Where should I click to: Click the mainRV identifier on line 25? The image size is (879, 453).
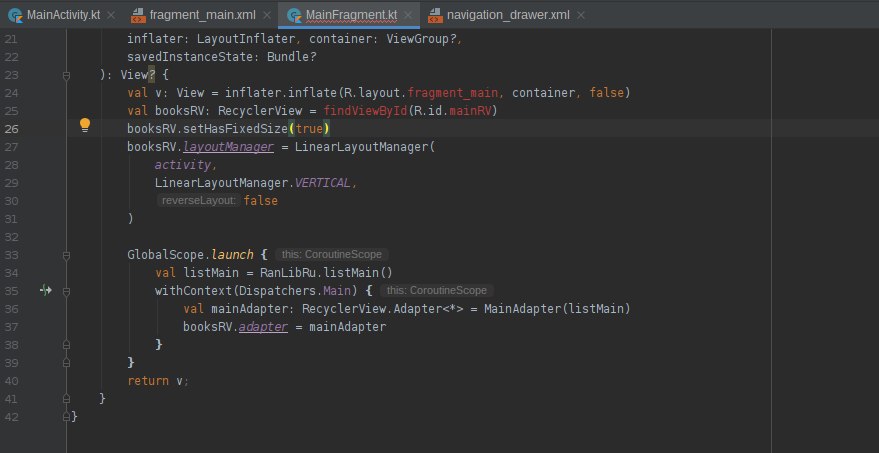(470, 111)
